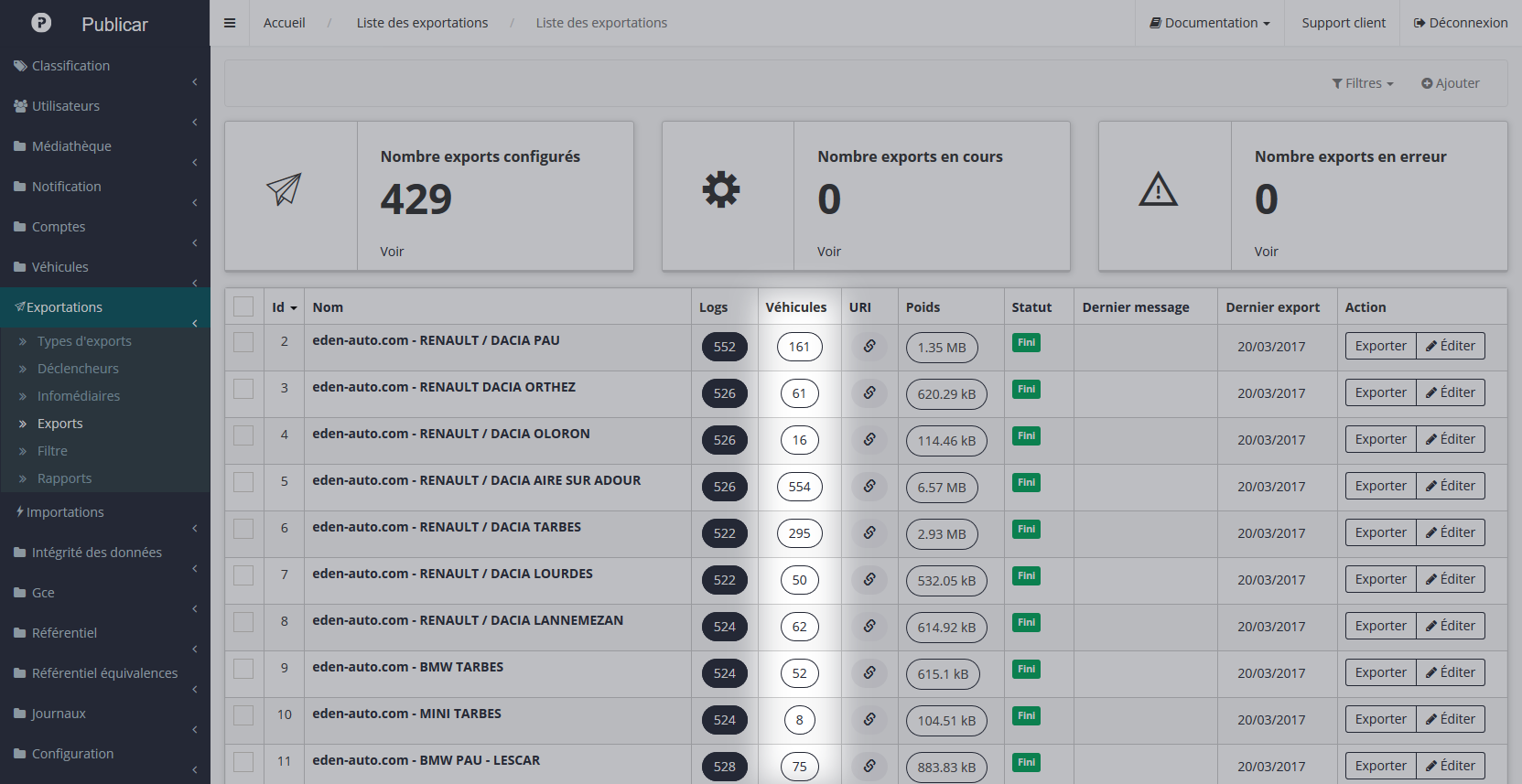Click Exporter for RENAULT / DACIA PAU

(x=1380, y=346)
